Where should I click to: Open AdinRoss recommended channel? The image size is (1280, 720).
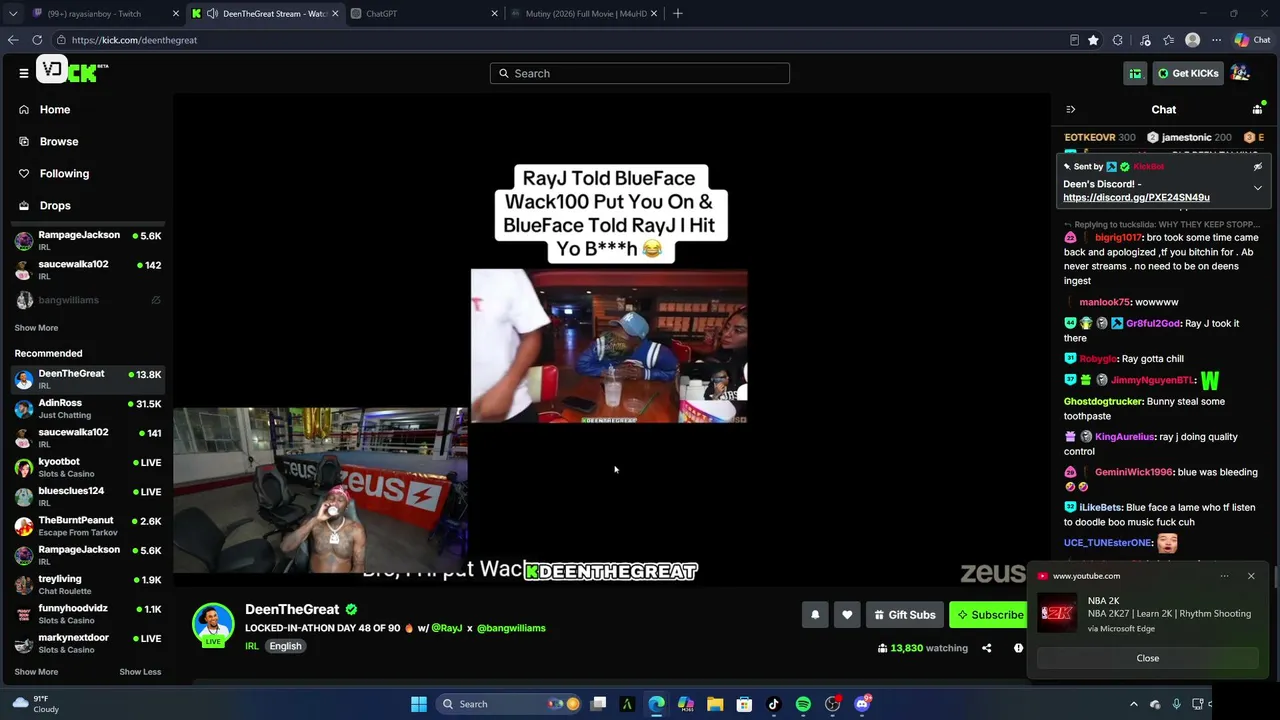pos(87,409)
